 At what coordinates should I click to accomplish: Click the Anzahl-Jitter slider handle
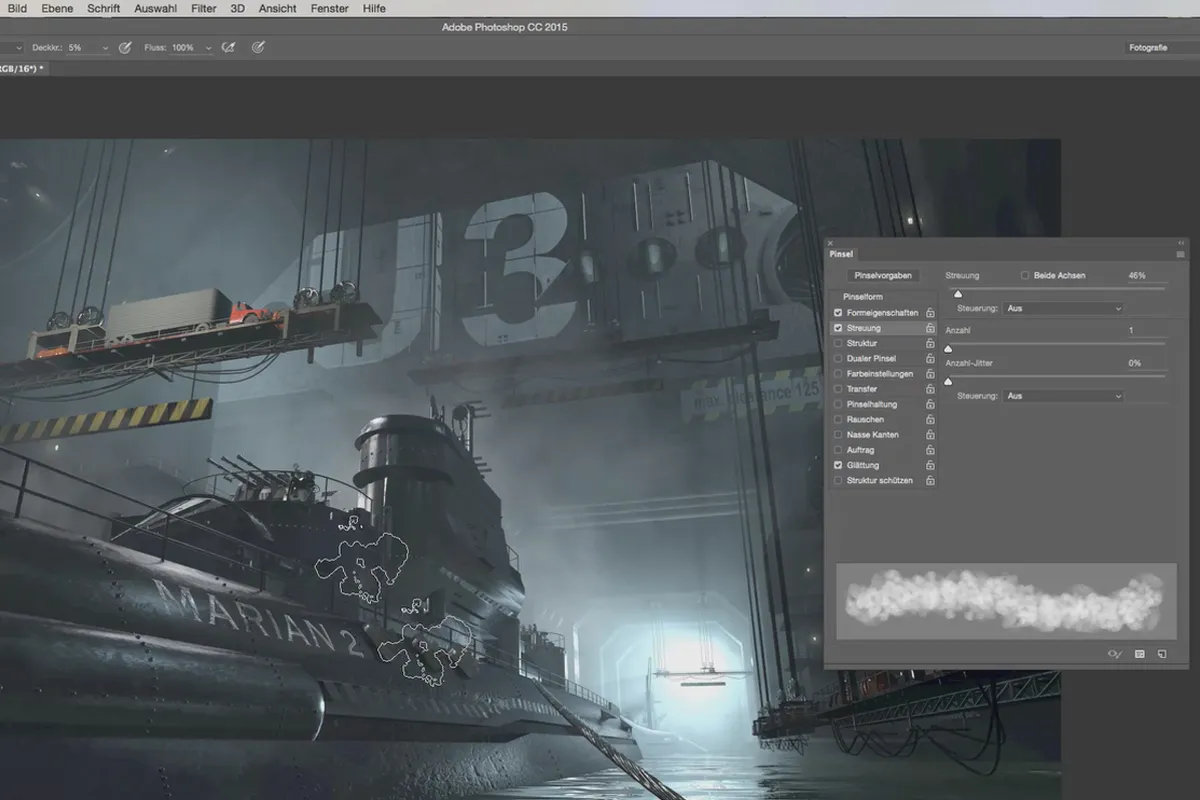[948, 381]
